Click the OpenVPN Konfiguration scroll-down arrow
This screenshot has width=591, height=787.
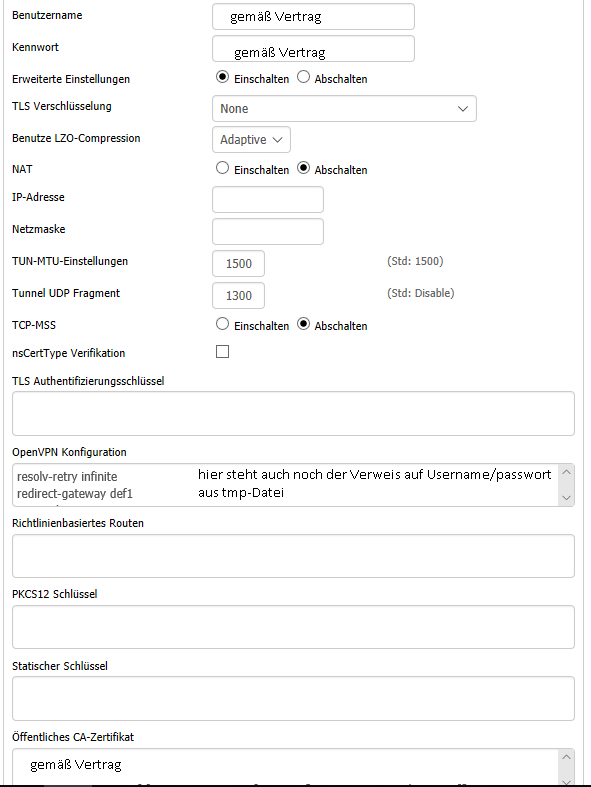click(566, 498)
